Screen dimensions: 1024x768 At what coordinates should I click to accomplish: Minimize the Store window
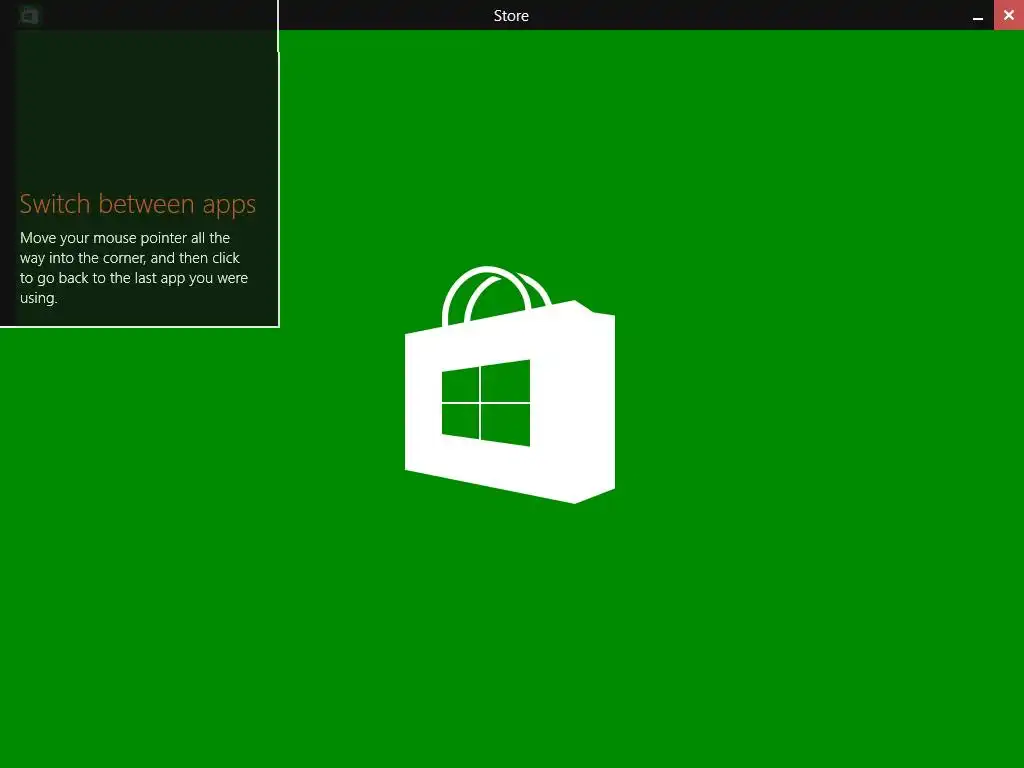978,16
